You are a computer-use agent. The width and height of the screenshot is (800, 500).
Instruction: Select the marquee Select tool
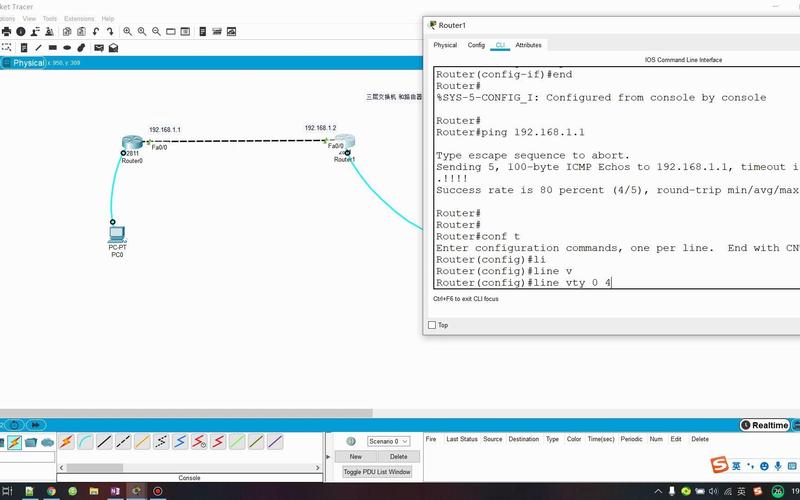coord(7,47)
